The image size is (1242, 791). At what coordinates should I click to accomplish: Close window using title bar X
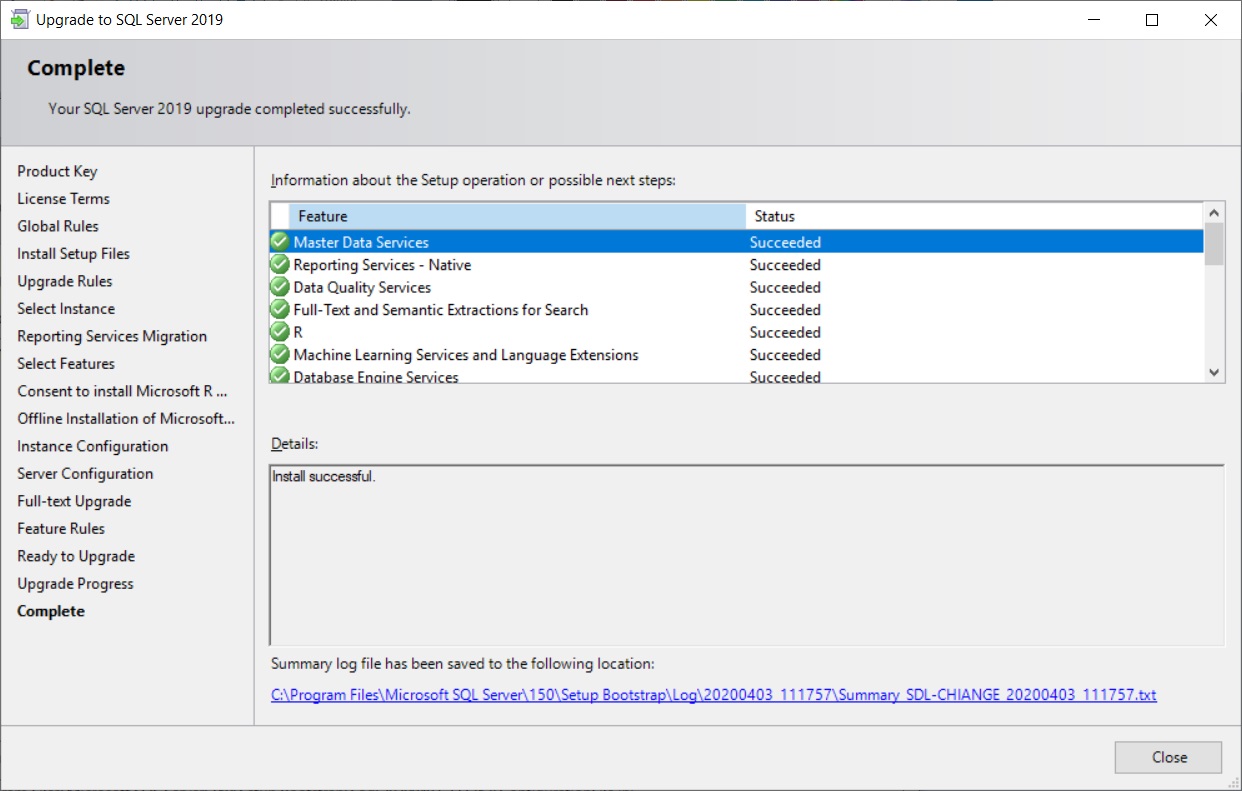[x=1211, y=20]
